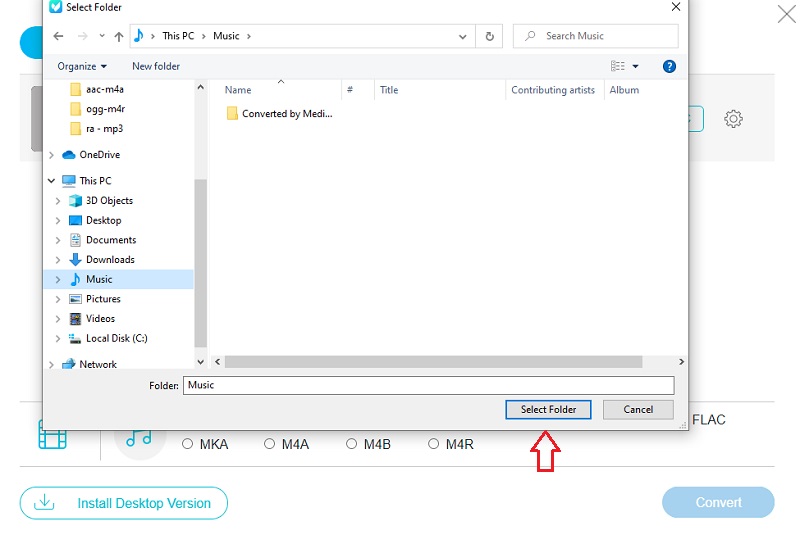Expand the Downloads tree node
Viewport: 800px width, 535px height.
(x=58, y=260)
